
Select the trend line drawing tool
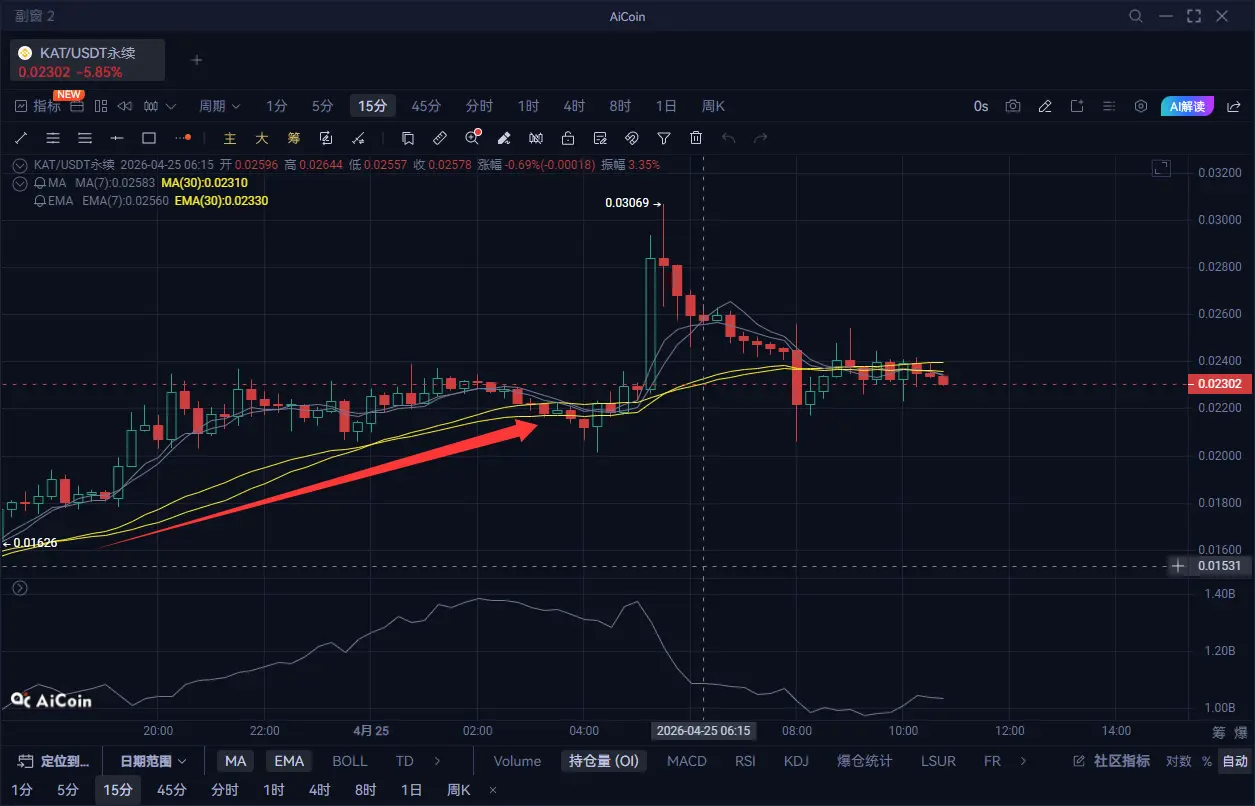21,138
